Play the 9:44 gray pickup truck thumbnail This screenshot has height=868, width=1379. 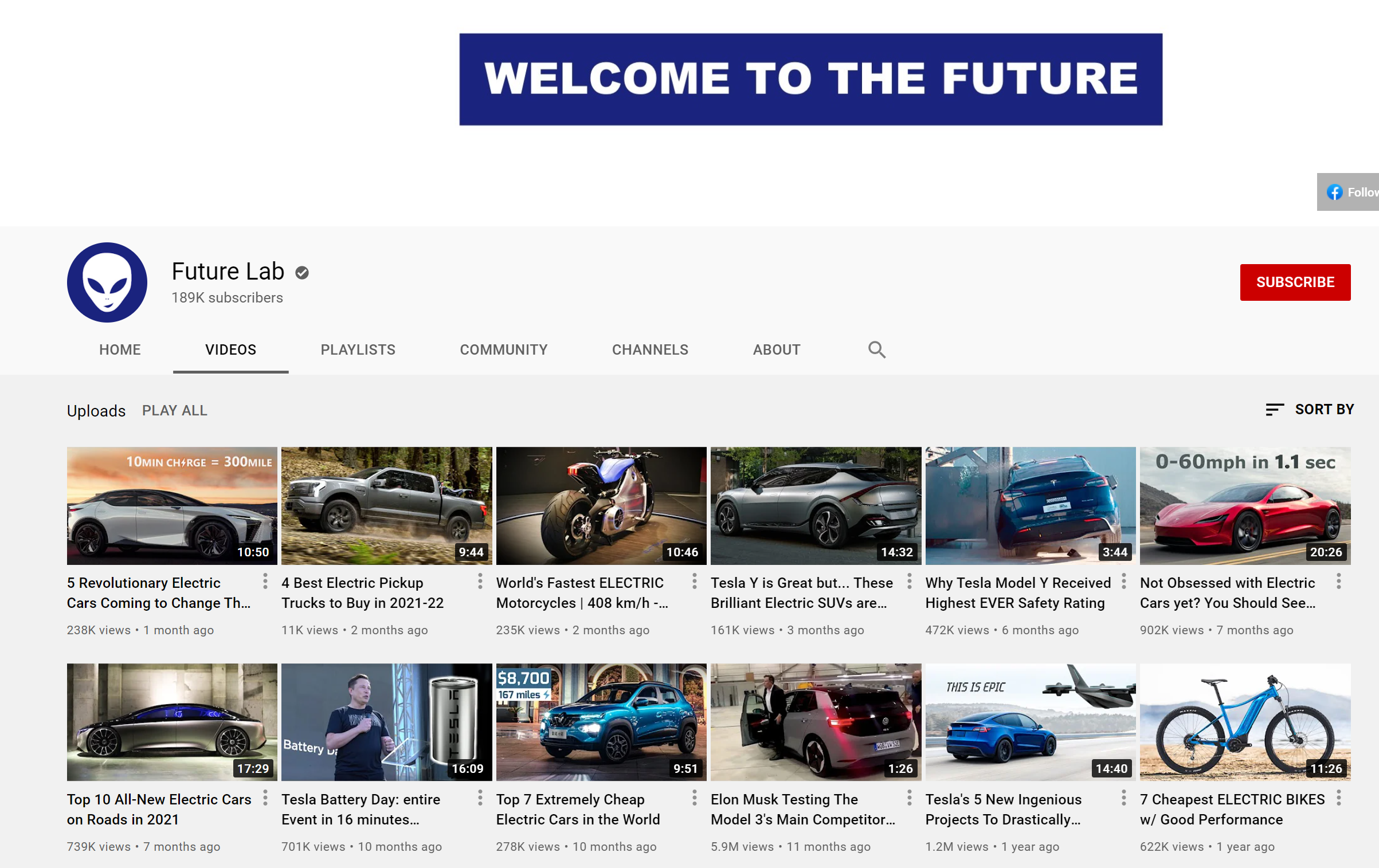(x=387, y=506)
